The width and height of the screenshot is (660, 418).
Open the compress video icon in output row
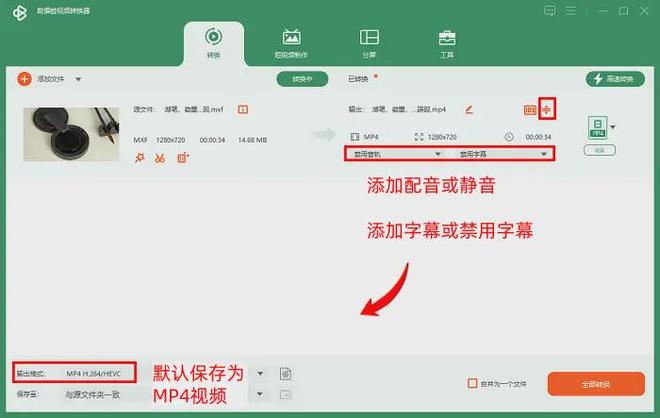coord(530,110)
